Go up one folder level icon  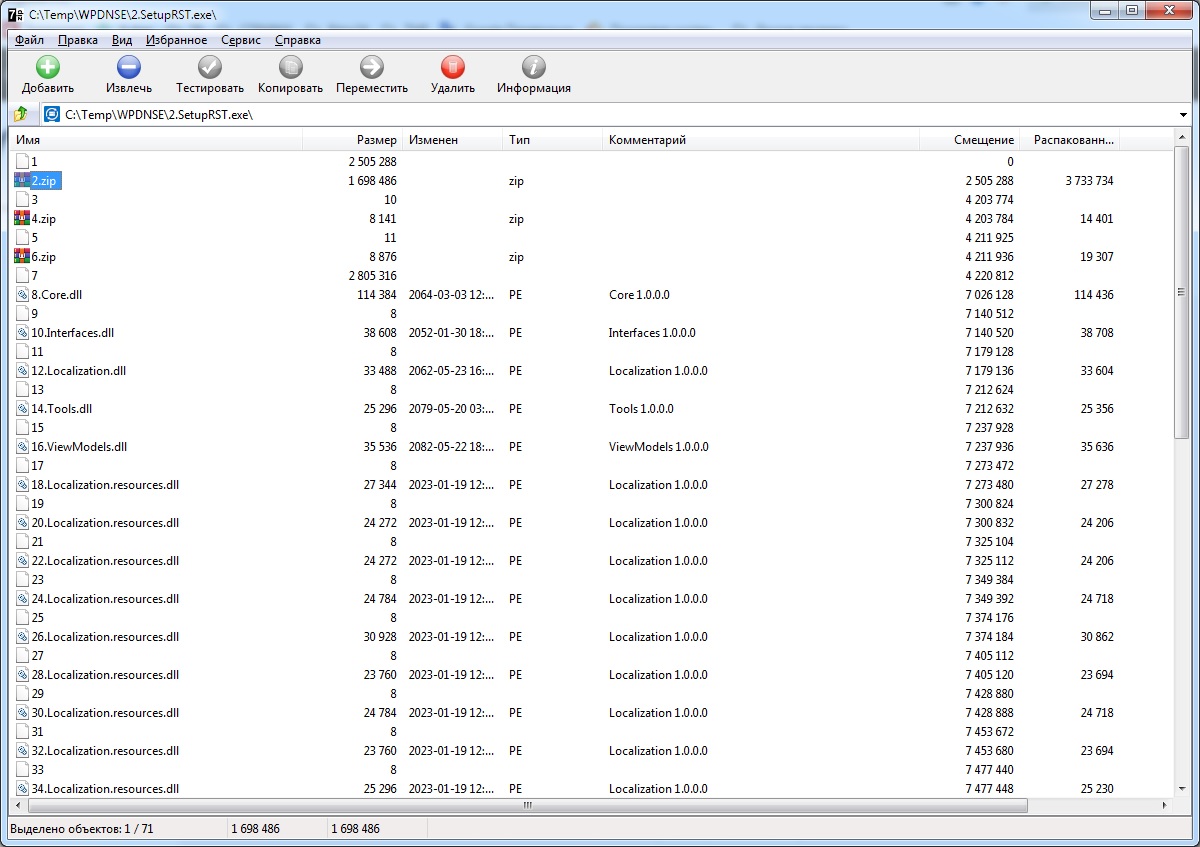click(x=21, y=114)
